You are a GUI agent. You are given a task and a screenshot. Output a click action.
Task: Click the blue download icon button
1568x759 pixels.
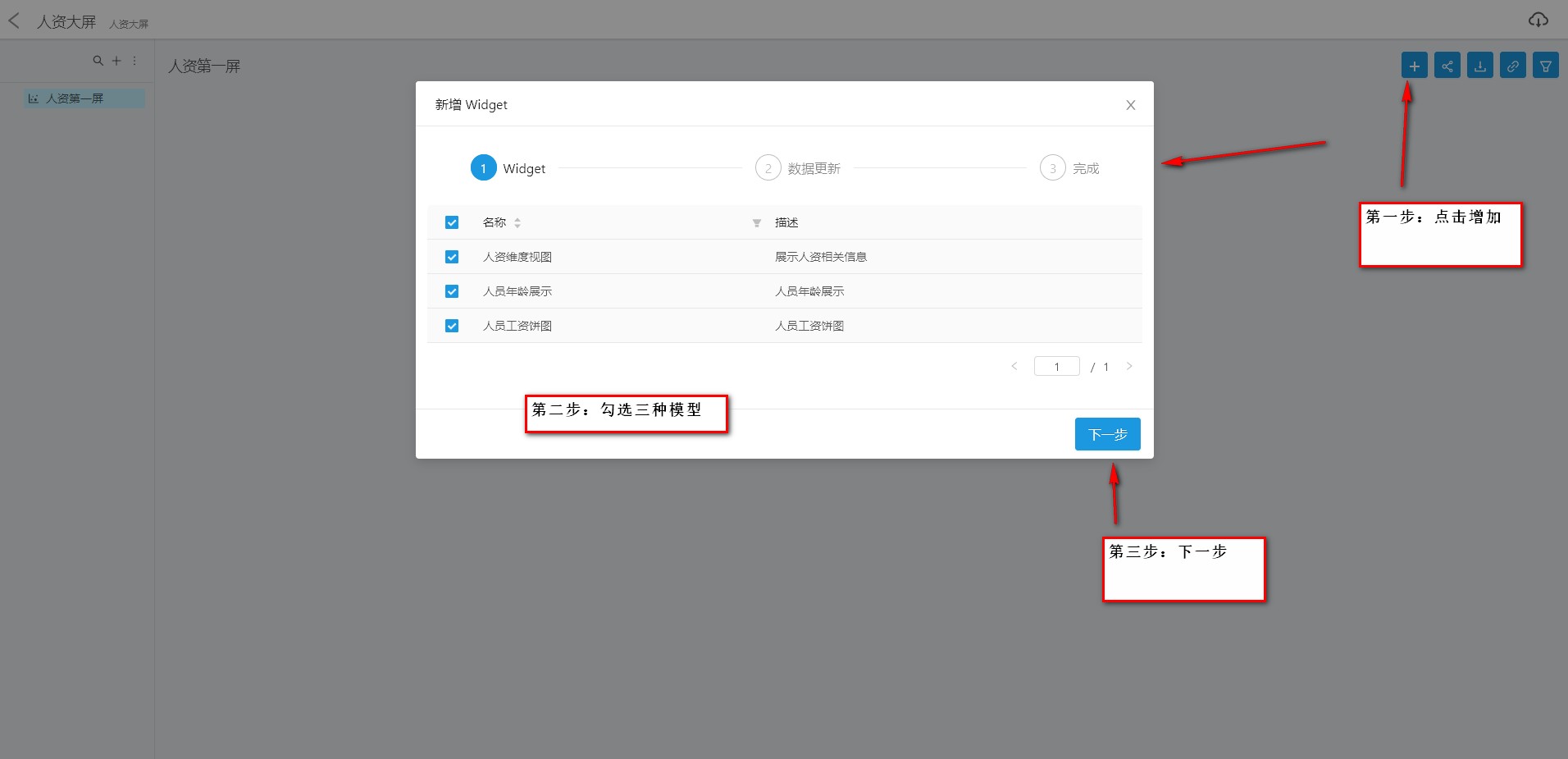(1479, 66)
